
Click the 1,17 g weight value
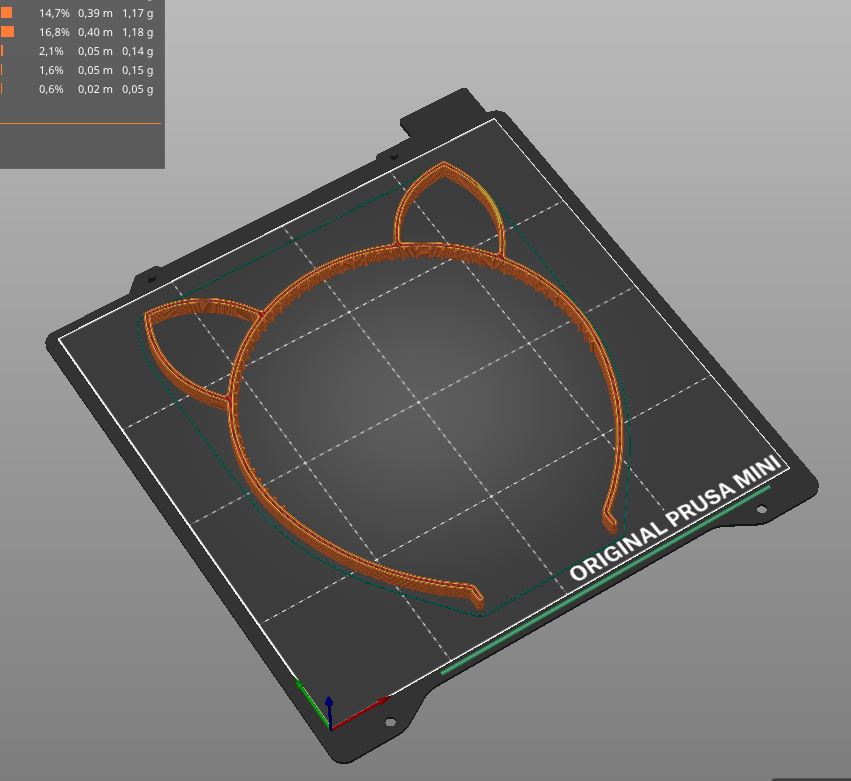(x=138, y=13)
